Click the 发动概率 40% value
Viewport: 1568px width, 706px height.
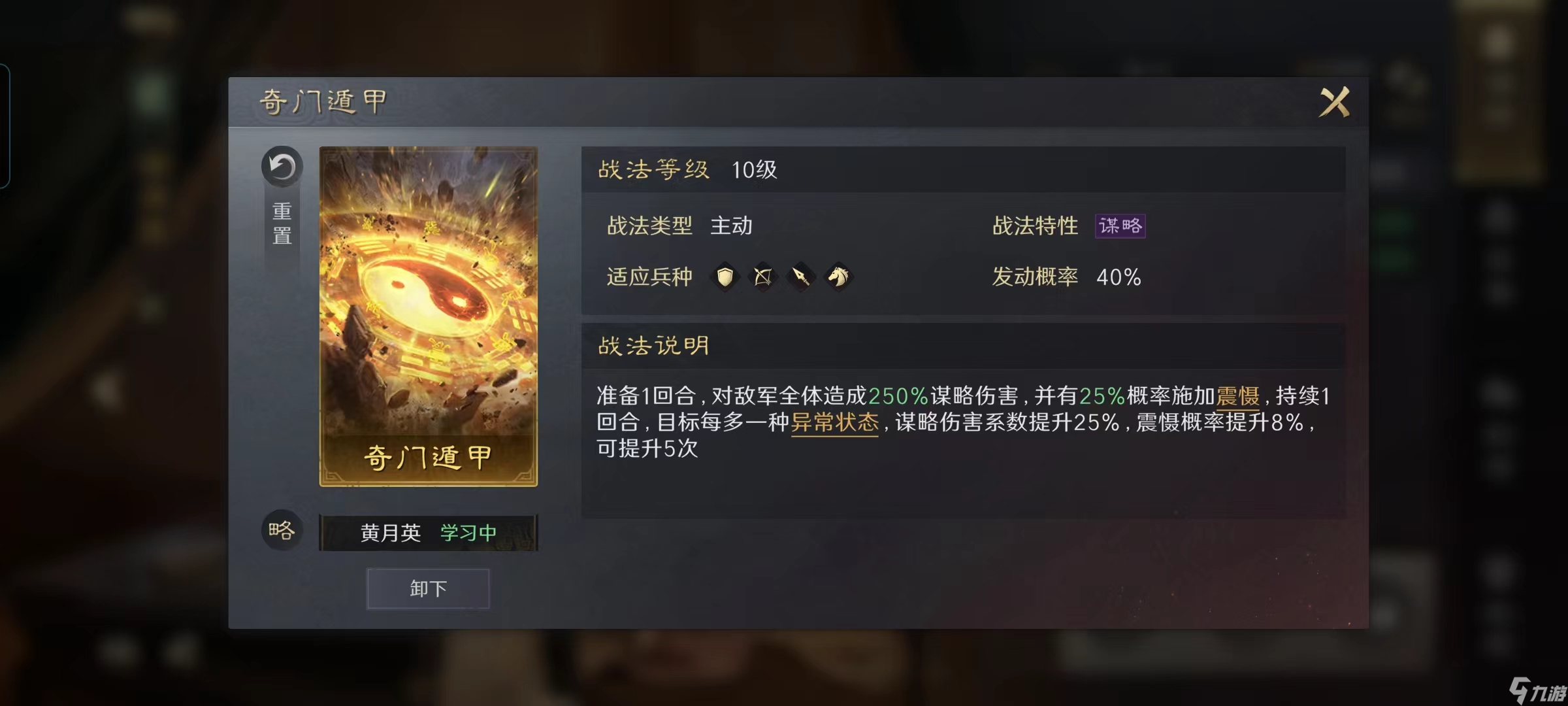click(1119, 277)
